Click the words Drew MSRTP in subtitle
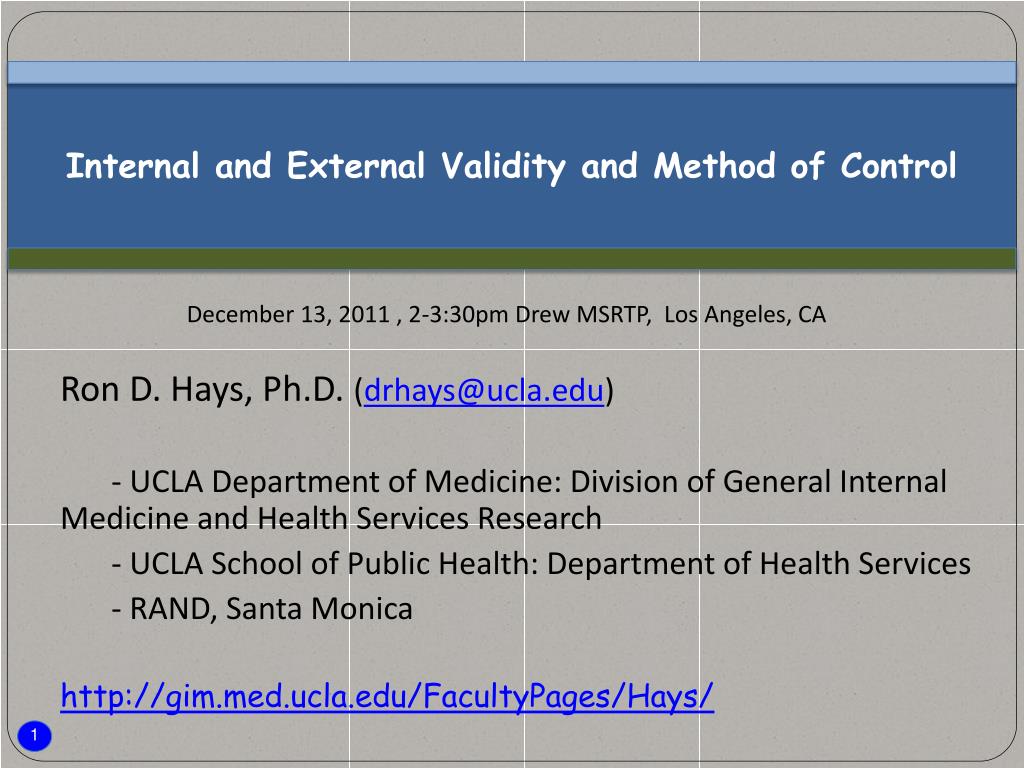 583,315
